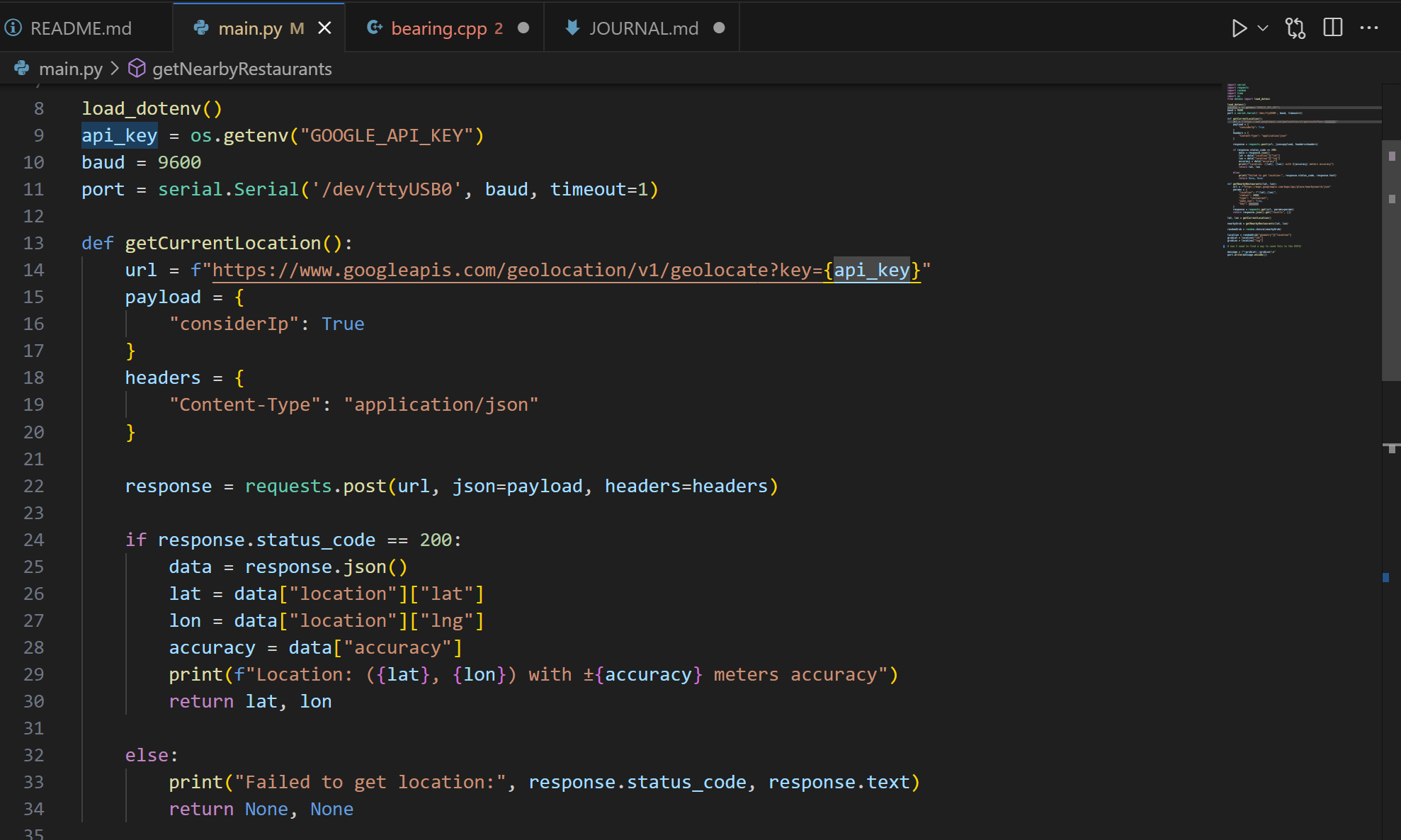Screen dimensions: 1401x840
Task: Switch to the JOURNAL.md tab
Action: [643, 28]
